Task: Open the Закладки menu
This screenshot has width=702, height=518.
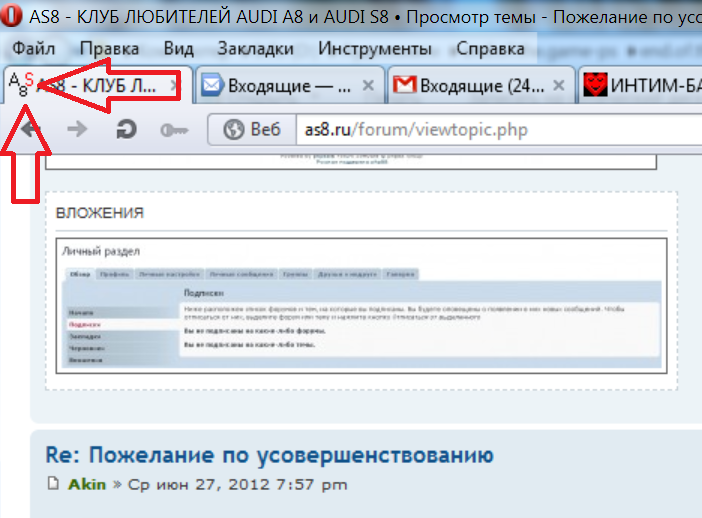Action: 256,49
